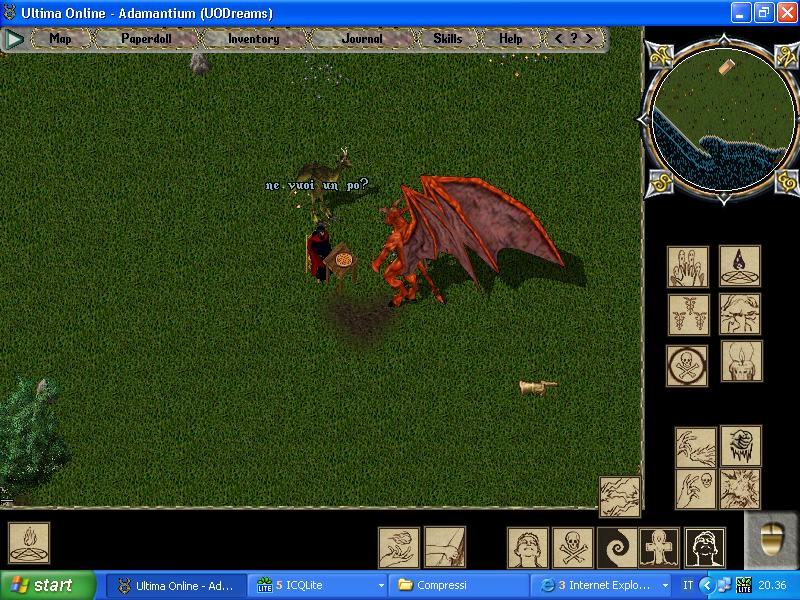Click the IT language indicator
This screenshot has width=800, height=600.
pos(688,585)
